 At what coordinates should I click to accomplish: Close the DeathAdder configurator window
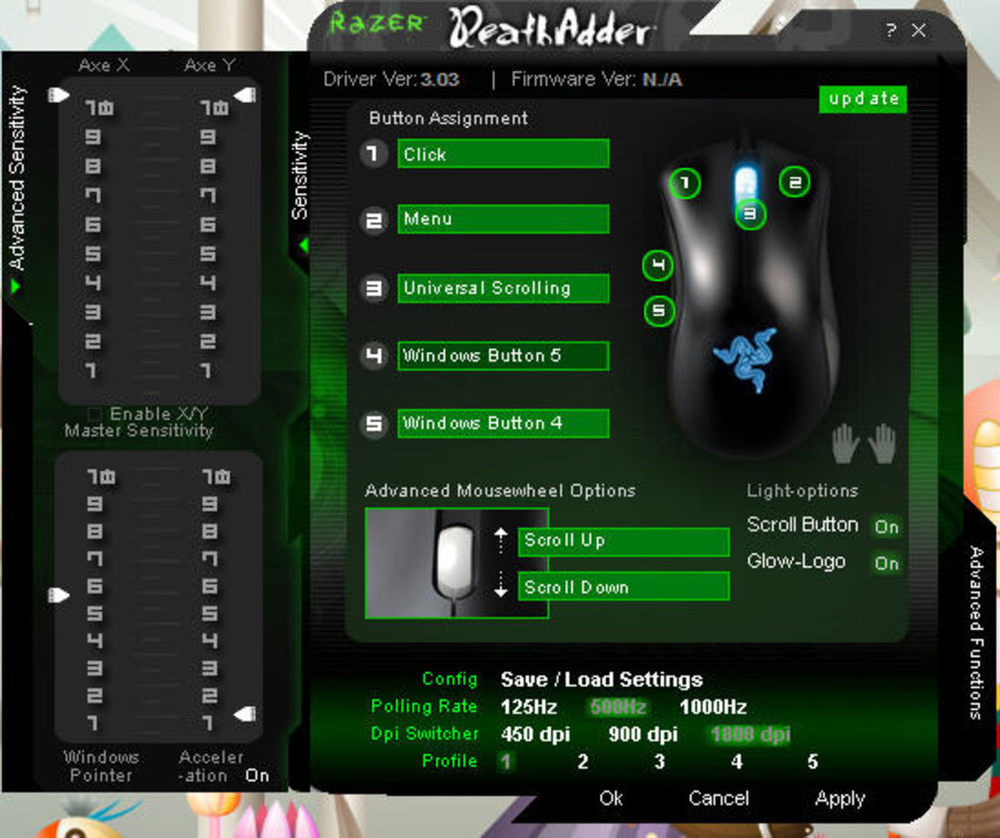coord(919,30)
